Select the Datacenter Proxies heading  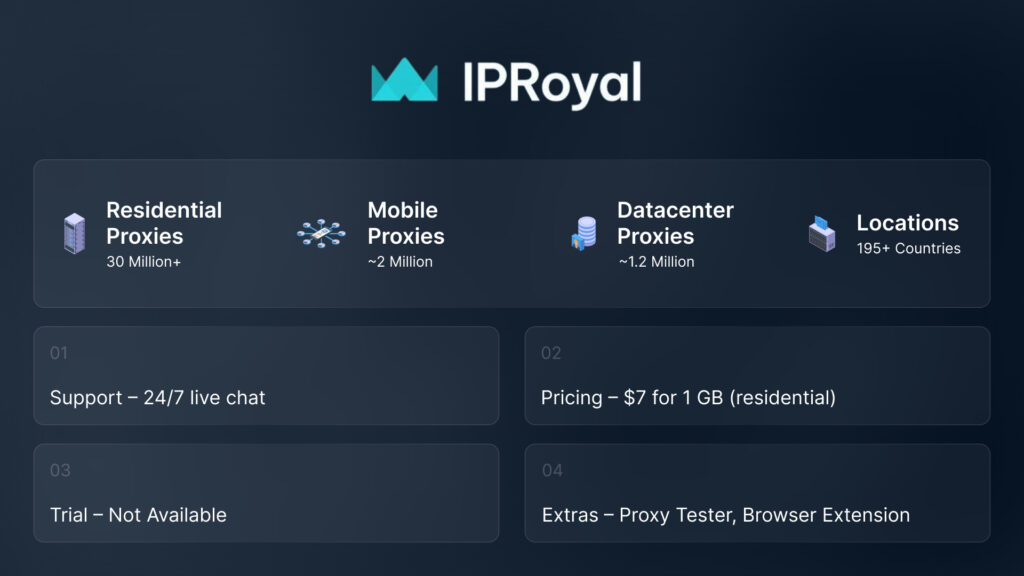tap(675, 223)
